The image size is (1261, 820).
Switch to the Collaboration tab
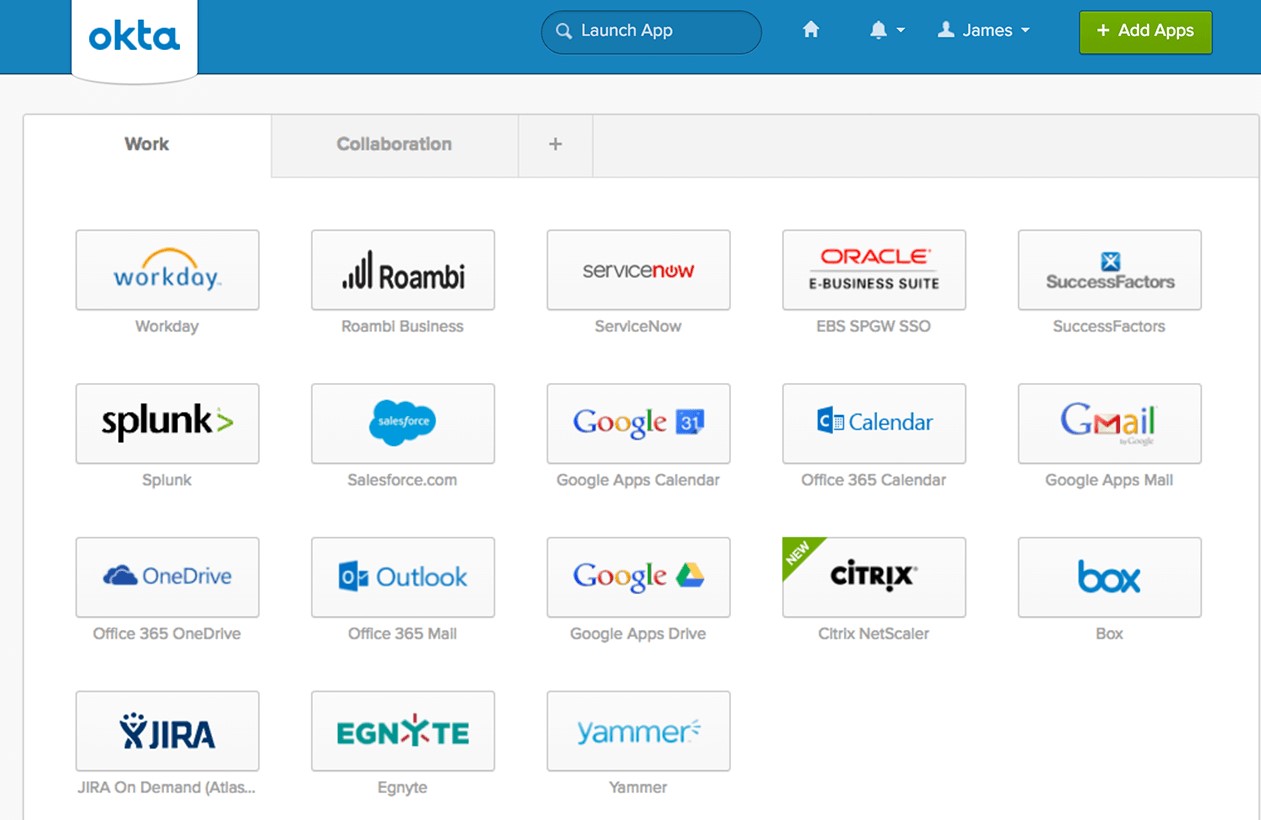point(394,144)
